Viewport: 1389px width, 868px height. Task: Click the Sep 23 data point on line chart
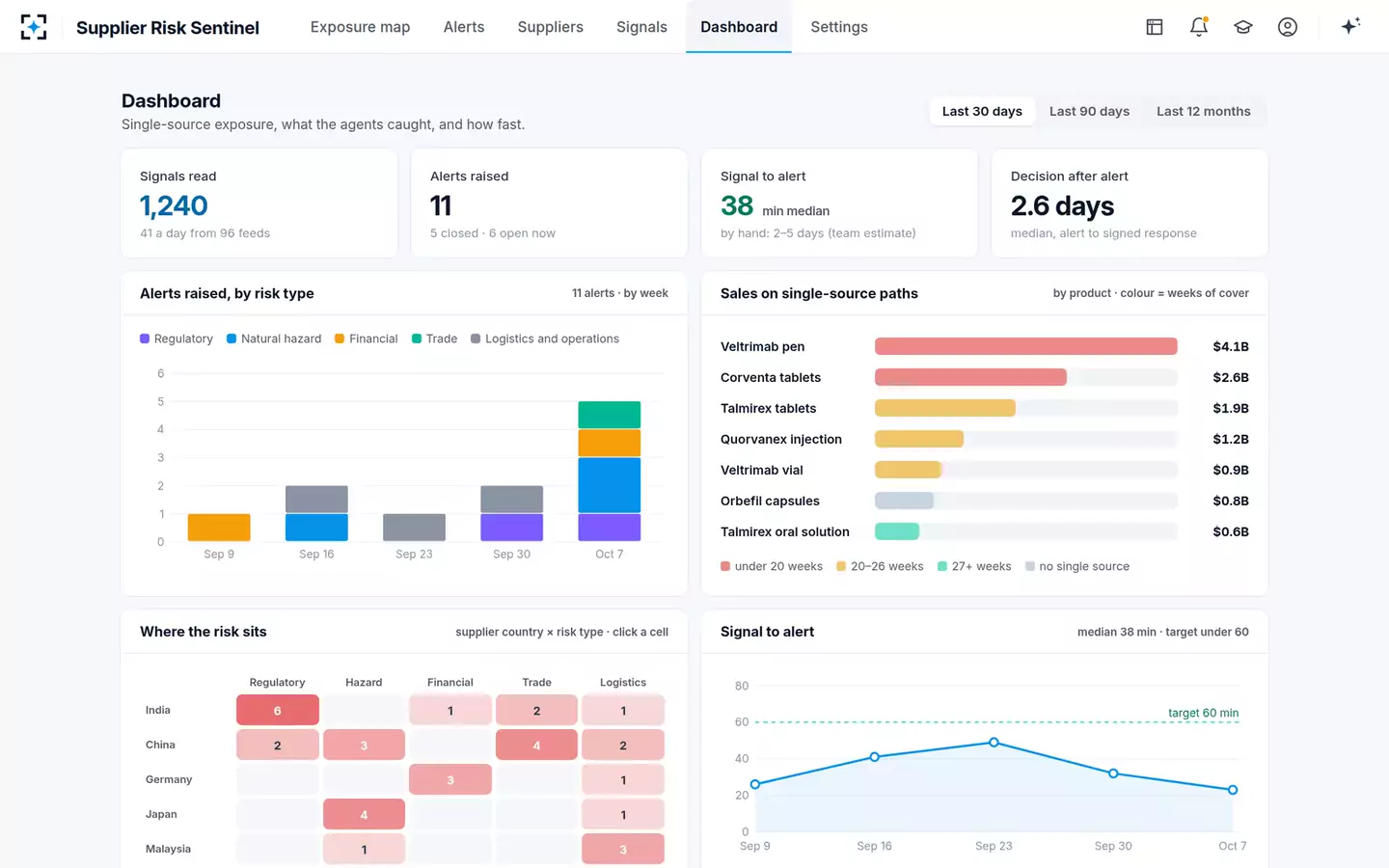[994, 743]
